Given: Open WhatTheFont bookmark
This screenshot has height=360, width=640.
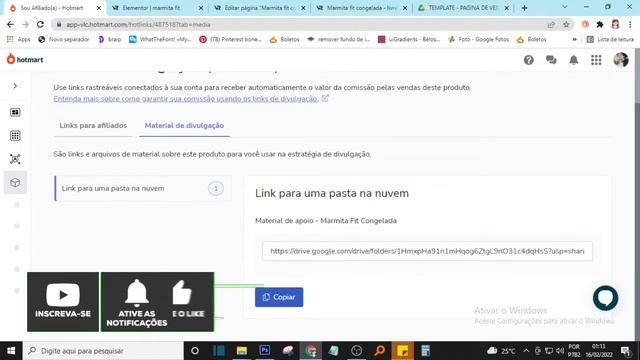Looking at the screenshot, I should point(160,40).
